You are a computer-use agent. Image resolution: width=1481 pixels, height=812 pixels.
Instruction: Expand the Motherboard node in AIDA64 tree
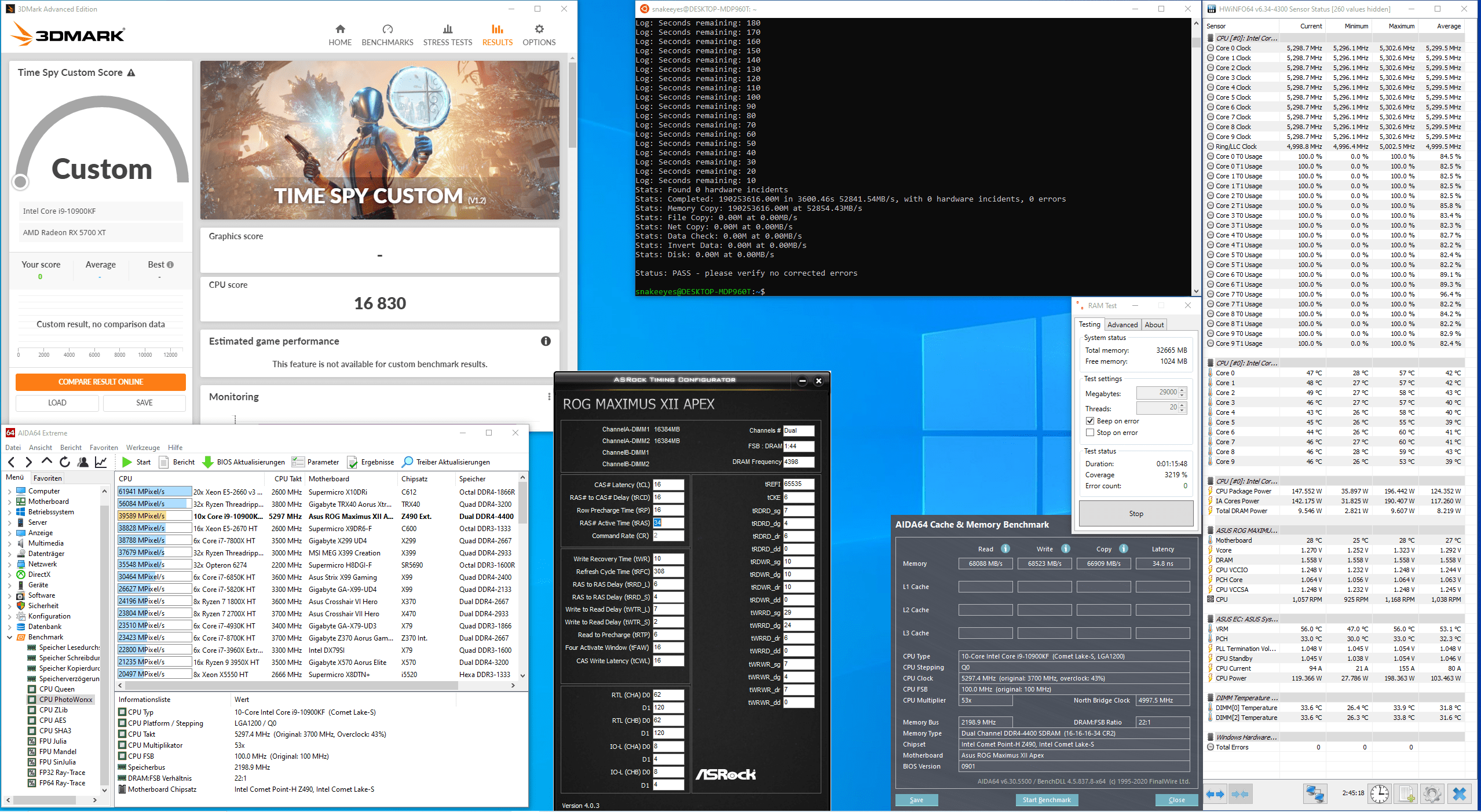pos(9,502)
